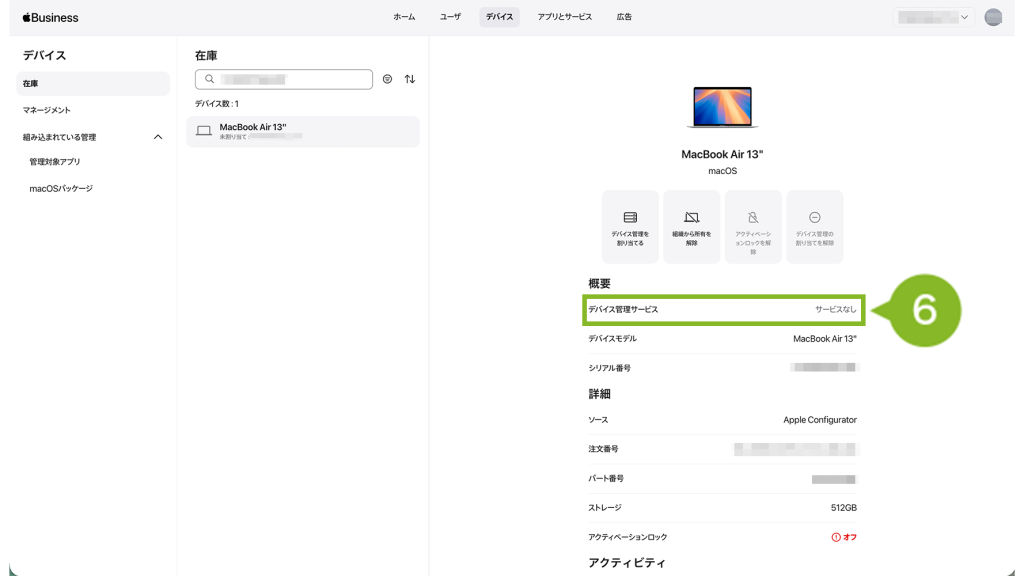Viewport: 1024px width, 576px height.
Task: Open the ホーム tab
Action: [x=404, y=17]
